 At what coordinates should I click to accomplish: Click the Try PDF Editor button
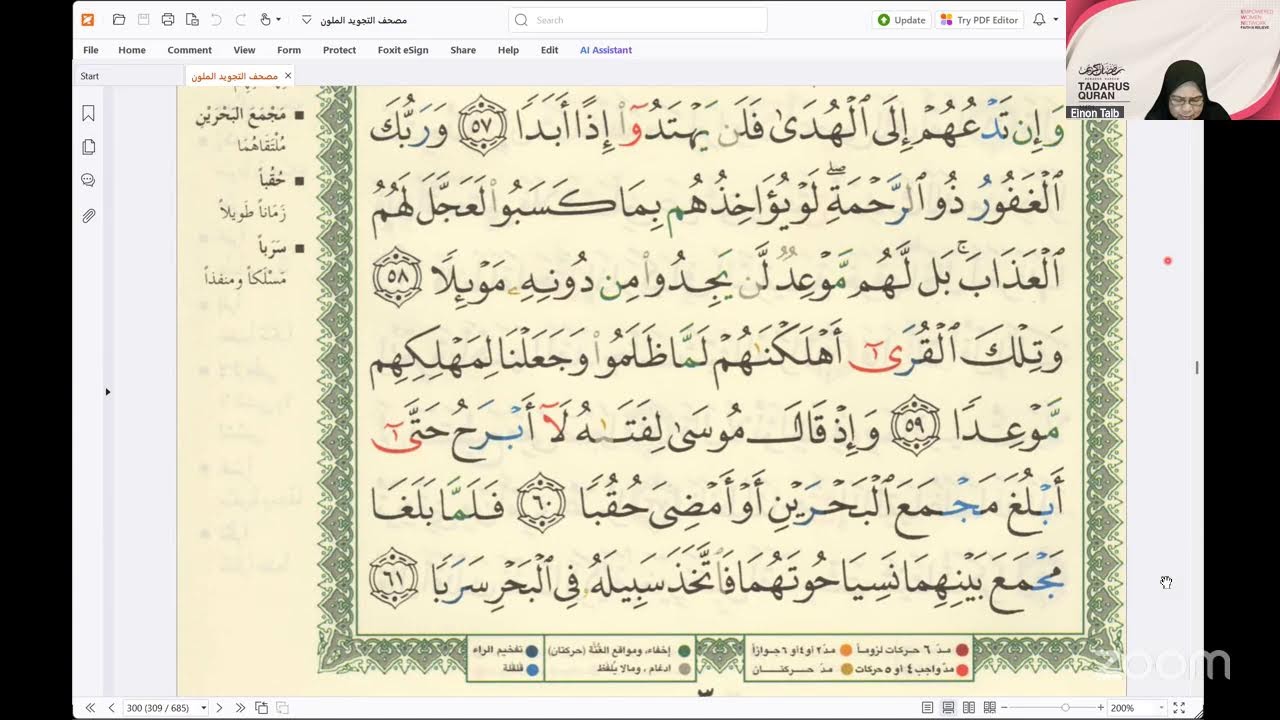[979, 20]
